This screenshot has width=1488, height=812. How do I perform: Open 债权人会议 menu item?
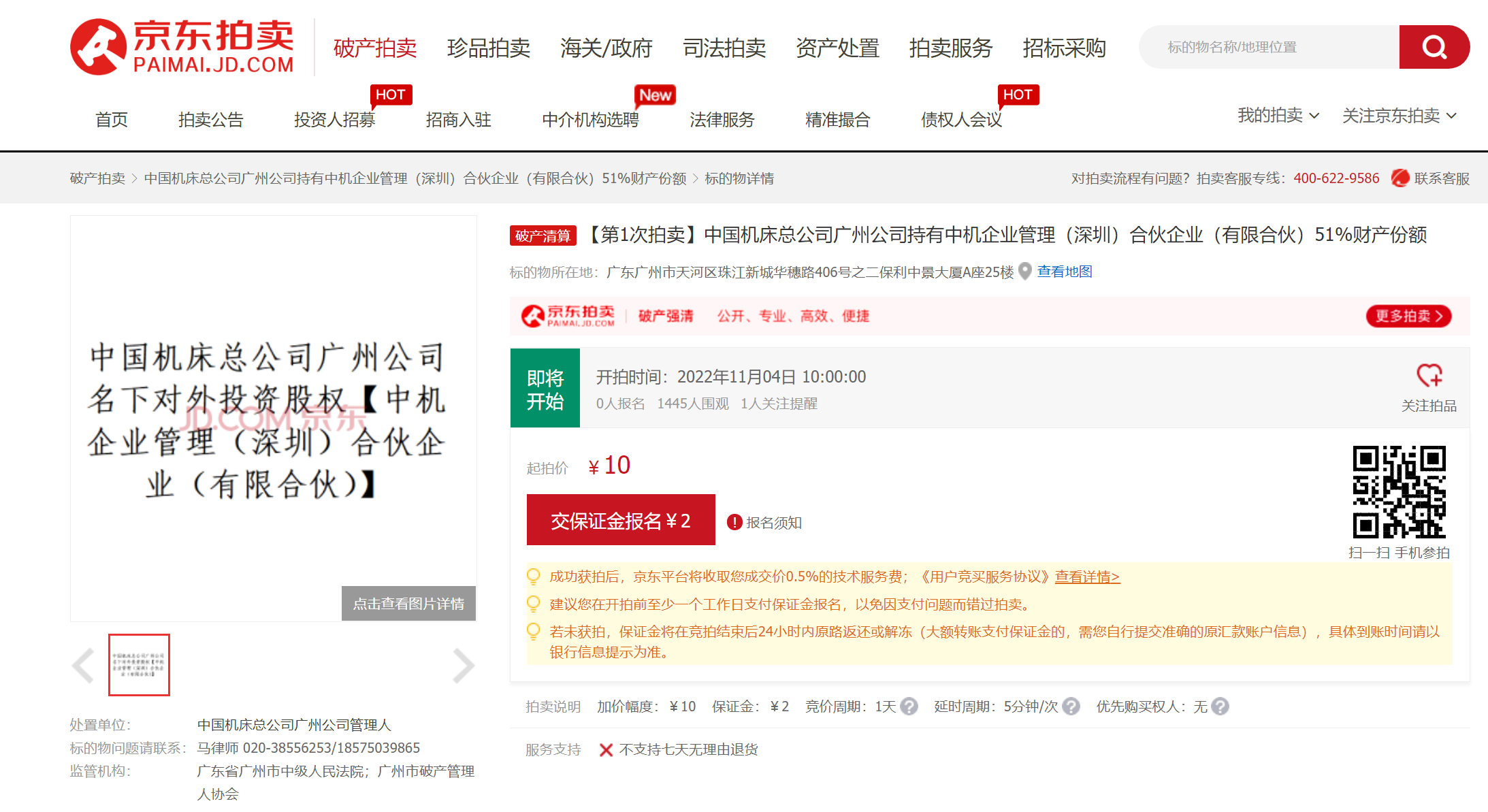coord(962,120)
